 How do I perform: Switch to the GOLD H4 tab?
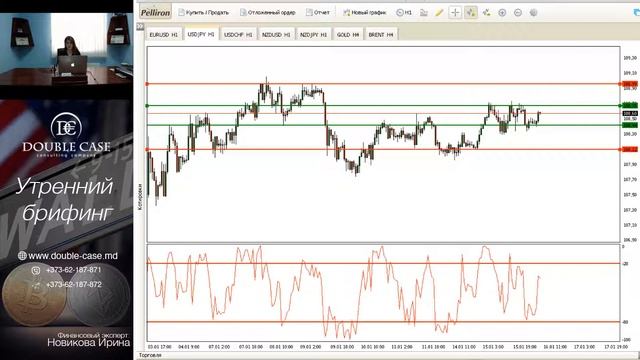click(348, 35)
